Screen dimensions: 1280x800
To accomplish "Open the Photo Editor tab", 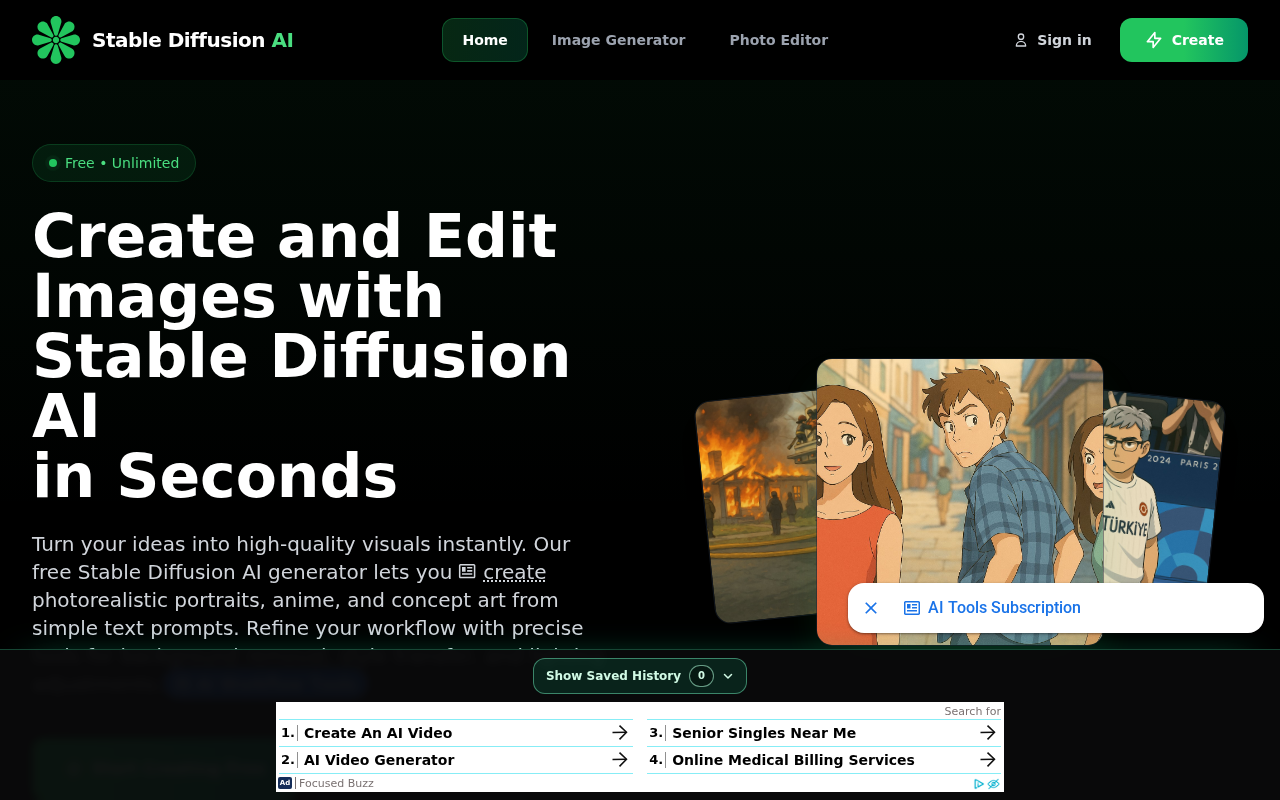I will tap(779, 40).
